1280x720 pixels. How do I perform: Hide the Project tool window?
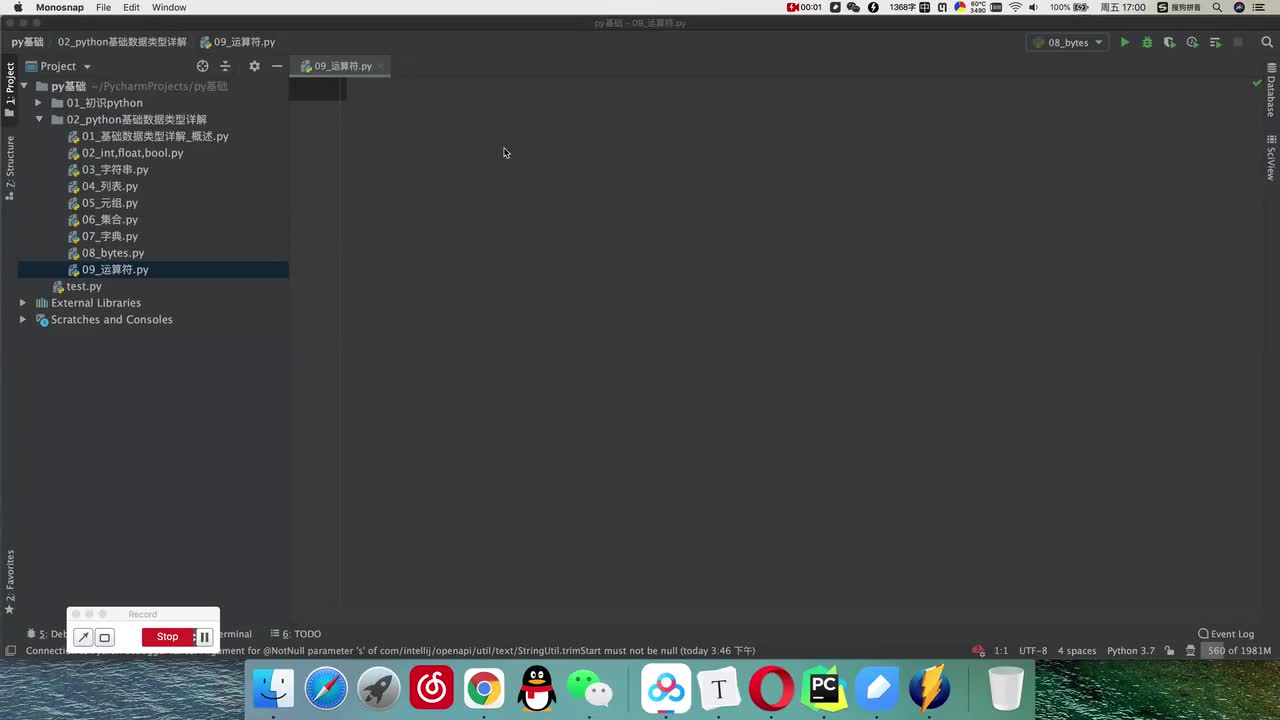(277, 66)
